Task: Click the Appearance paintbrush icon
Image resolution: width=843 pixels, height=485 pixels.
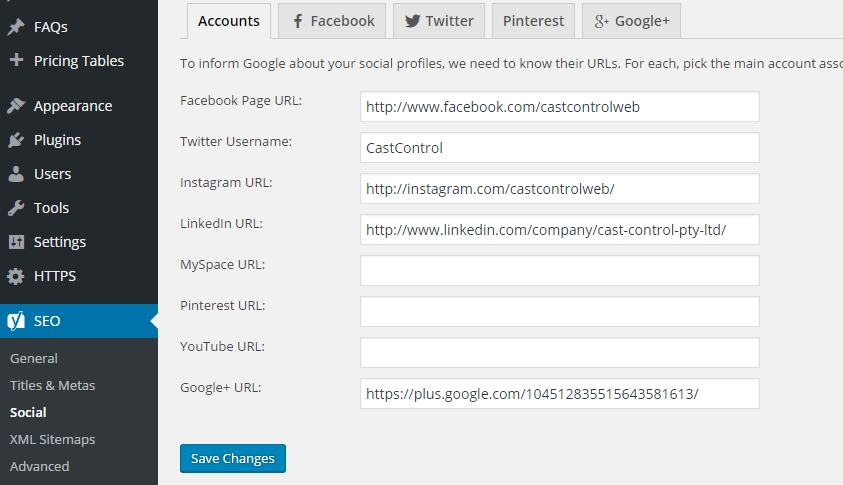Action: pyautogui.click(x=16, y=106)
